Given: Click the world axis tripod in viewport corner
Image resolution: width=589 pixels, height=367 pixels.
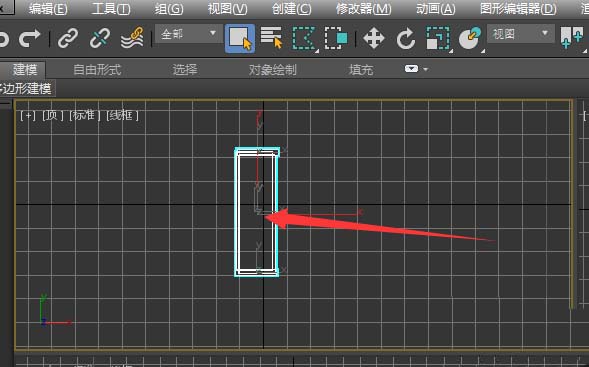Looking at the screenshot, I should [55, 310].
